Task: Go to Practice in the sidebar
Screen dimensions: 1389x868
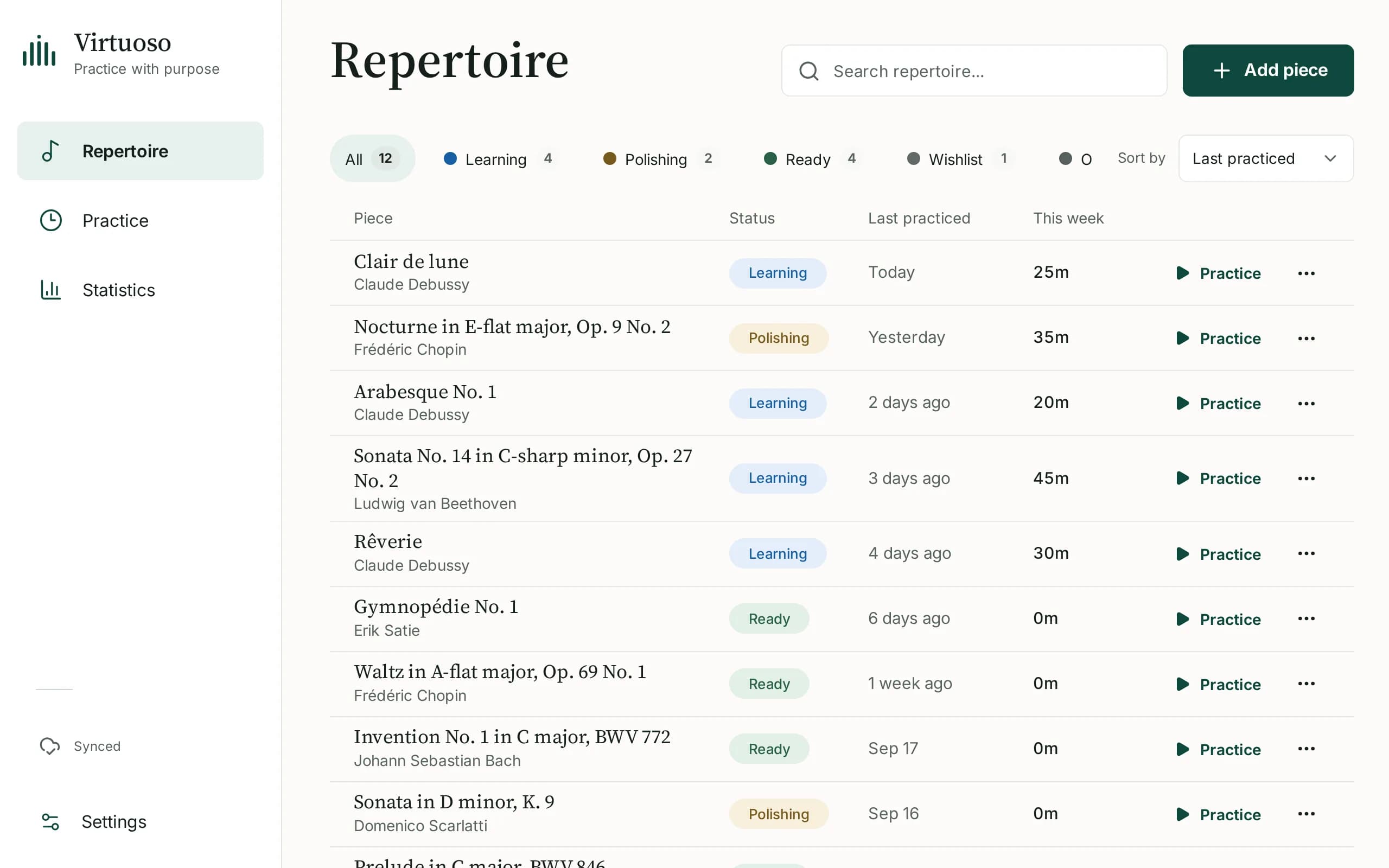Action: [141, 220]
